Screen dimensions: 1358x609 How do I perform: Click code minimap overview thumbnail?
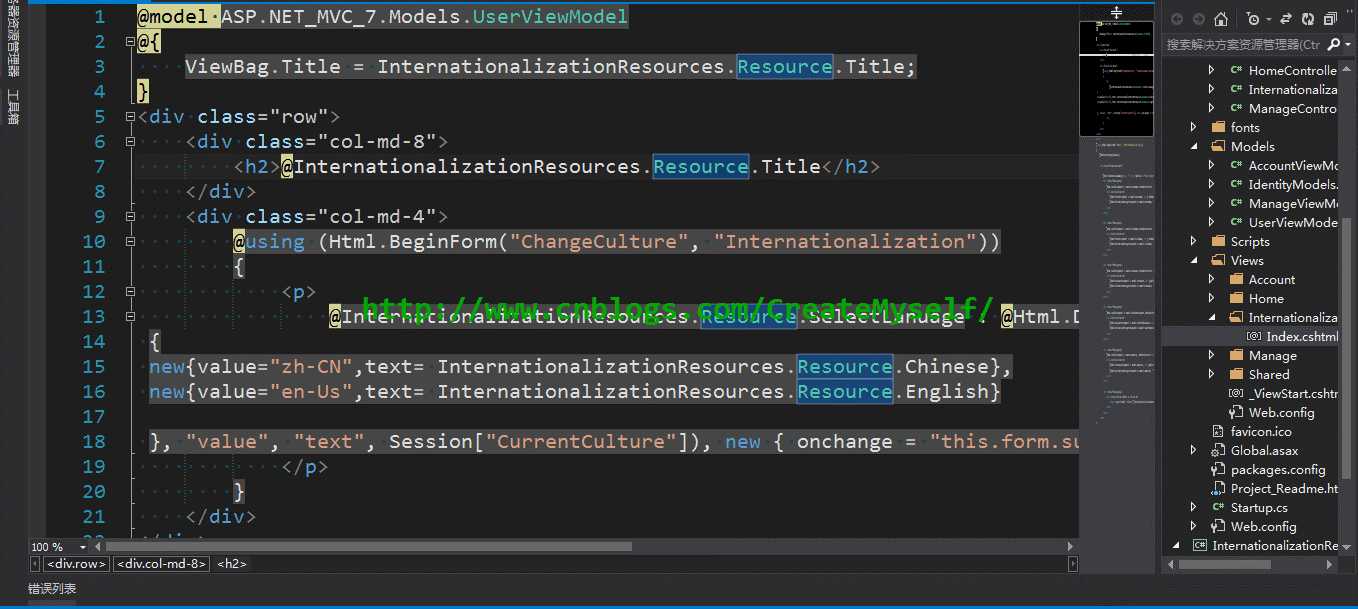tap(1117, 78)
